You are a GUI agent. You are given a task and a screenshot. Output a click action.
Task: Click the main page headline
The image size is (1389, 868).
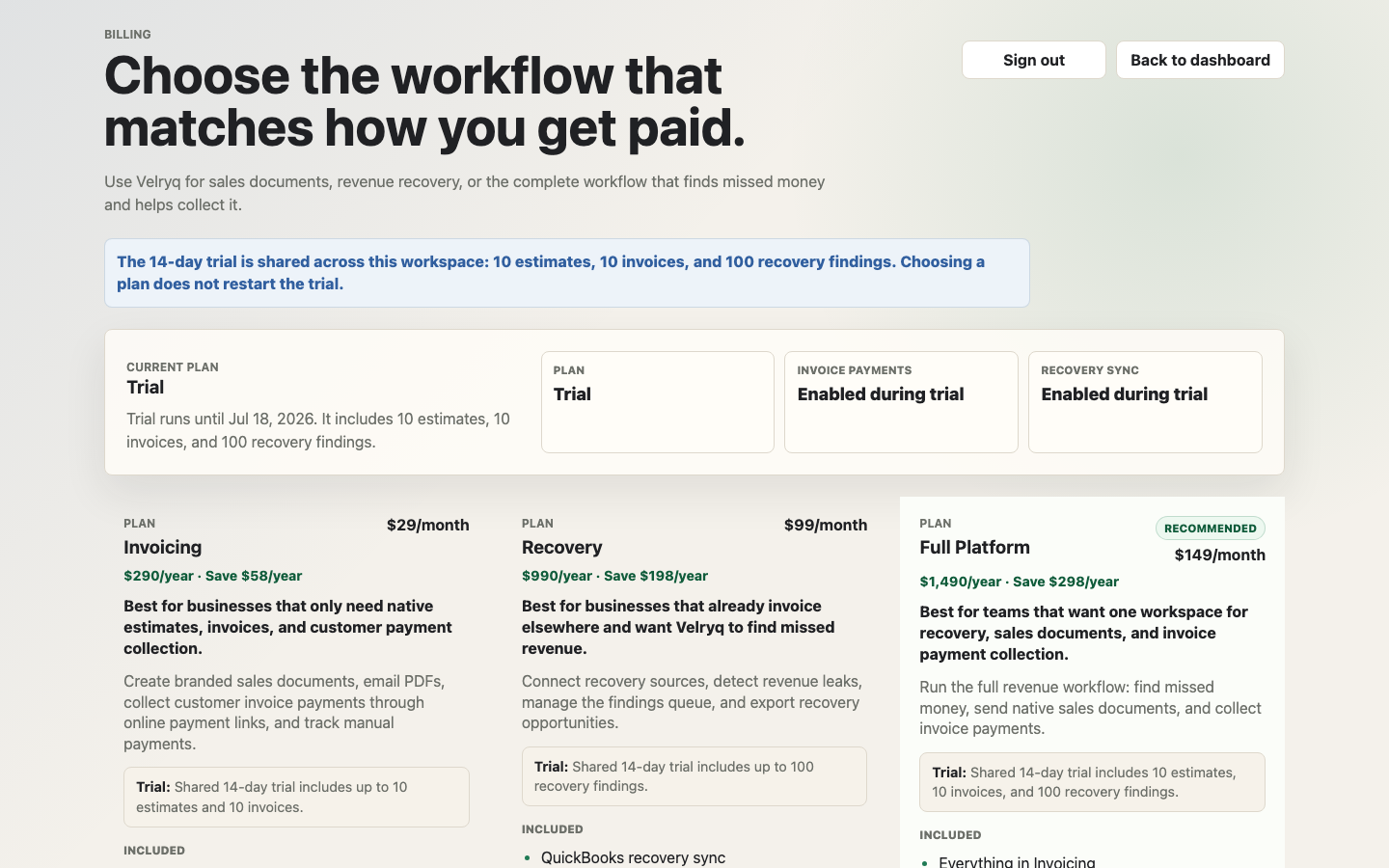click(424, 101)
